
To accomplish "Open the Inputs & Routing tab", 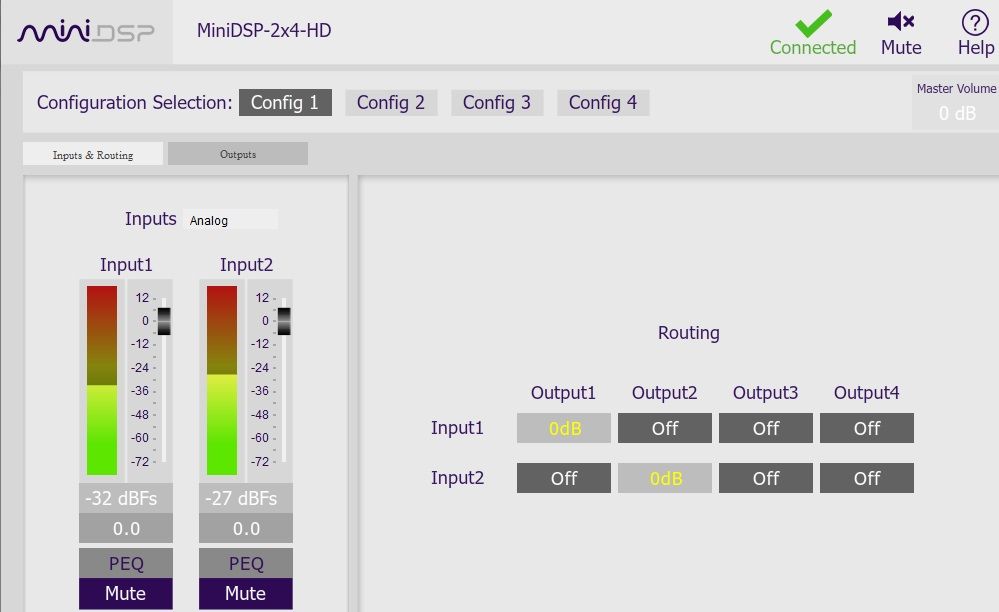I will [93, 154].
